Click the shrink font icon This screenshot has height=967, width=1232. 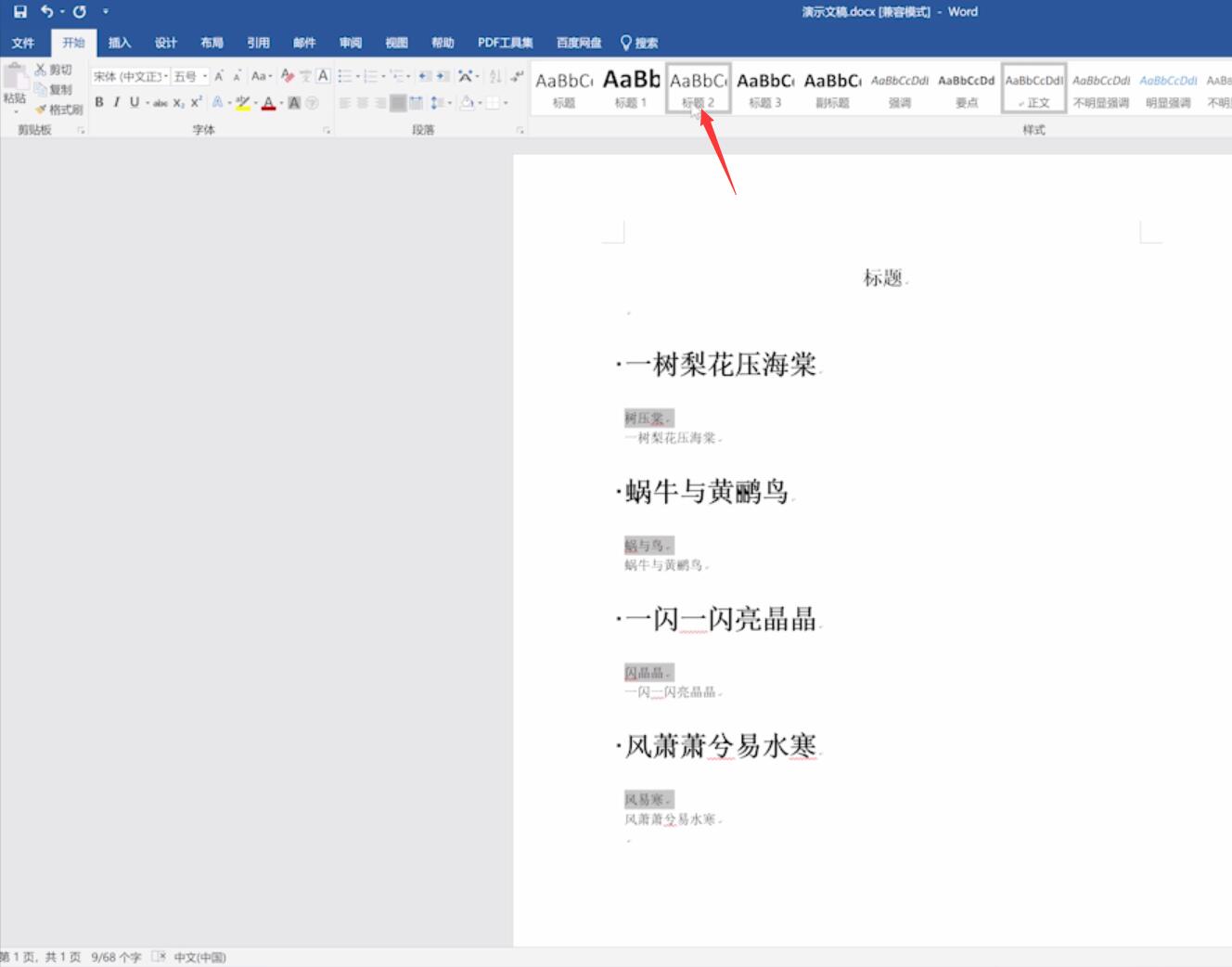tap(237, 76)
